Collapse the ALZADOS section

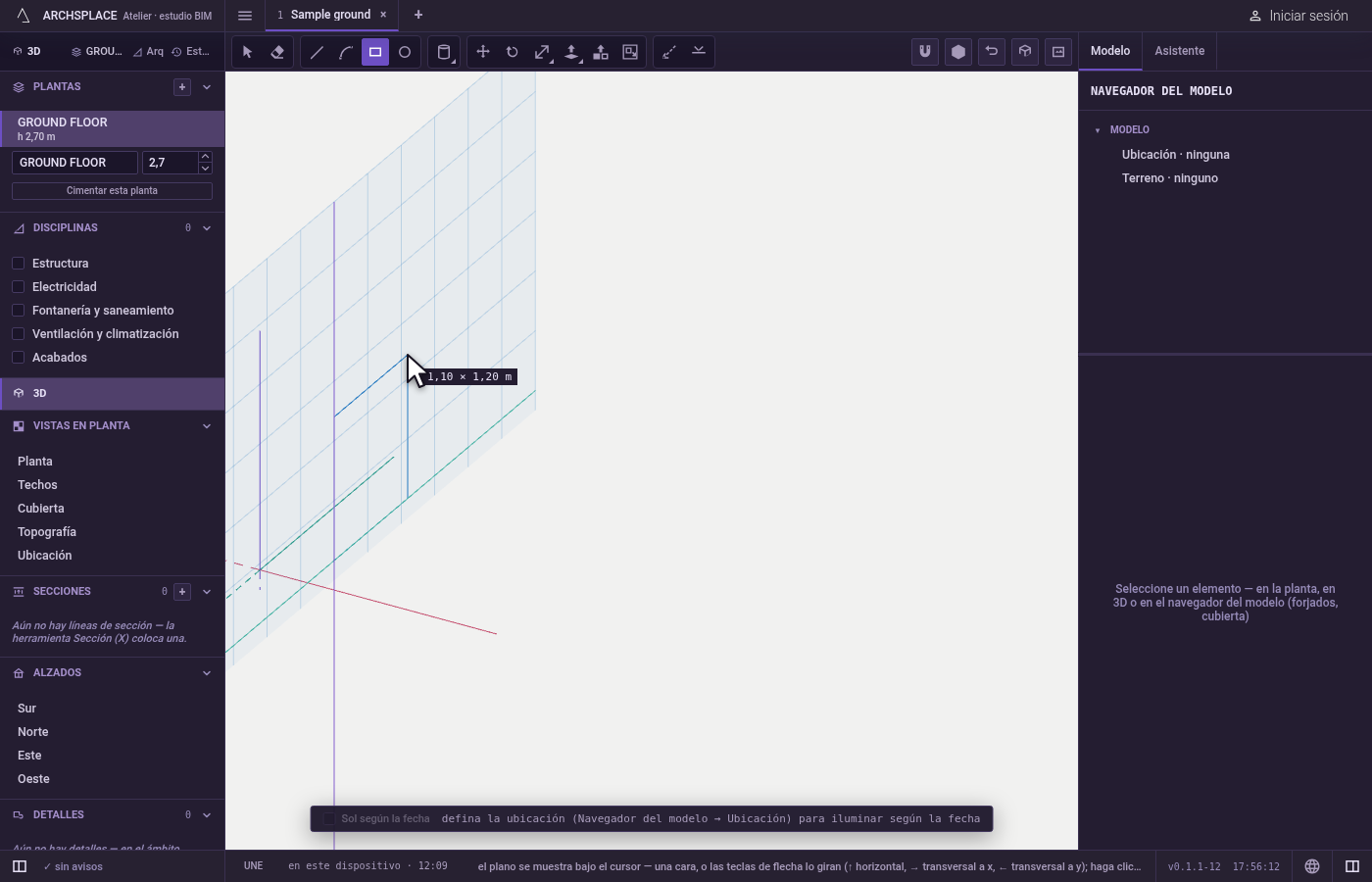207,673
